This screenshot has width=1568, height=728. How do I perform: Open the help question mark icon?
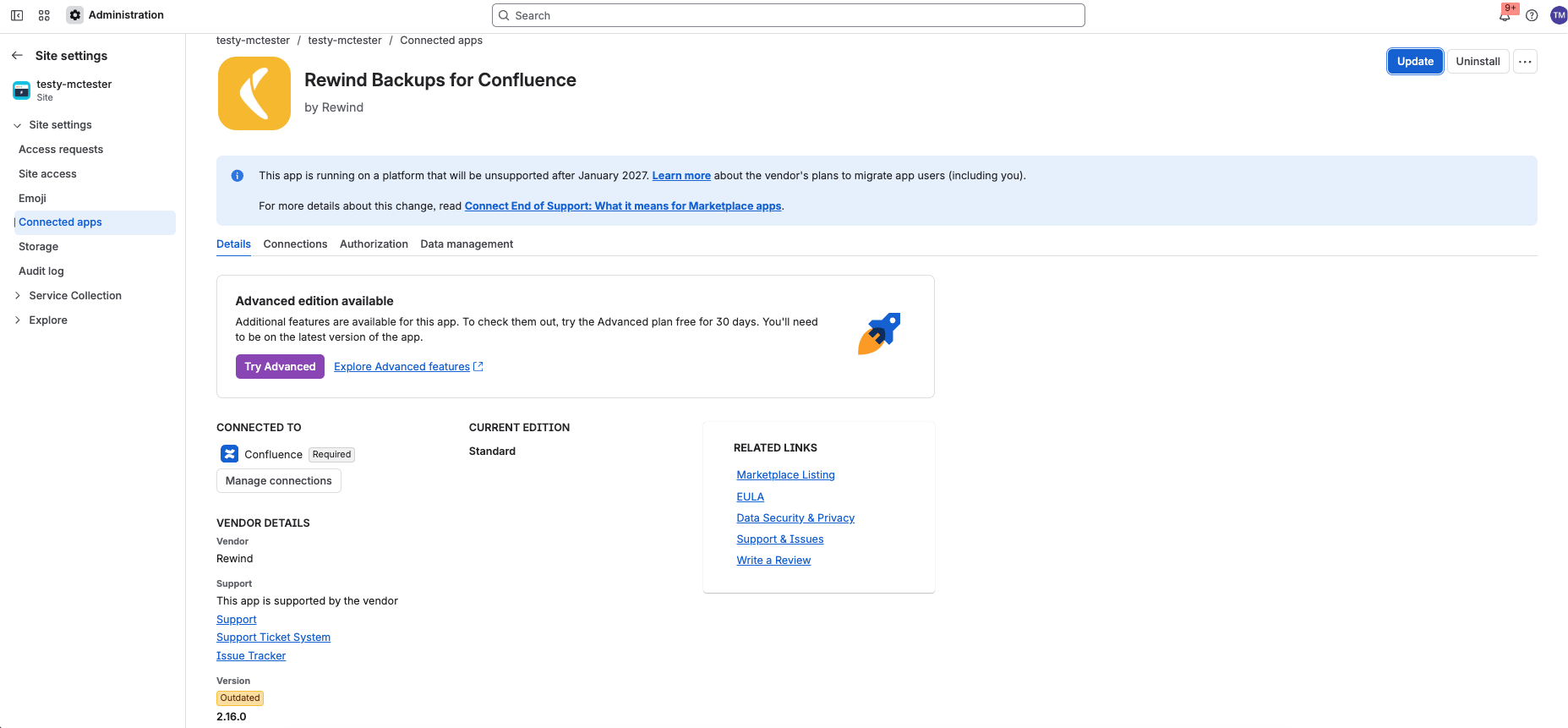(1532, 15)
